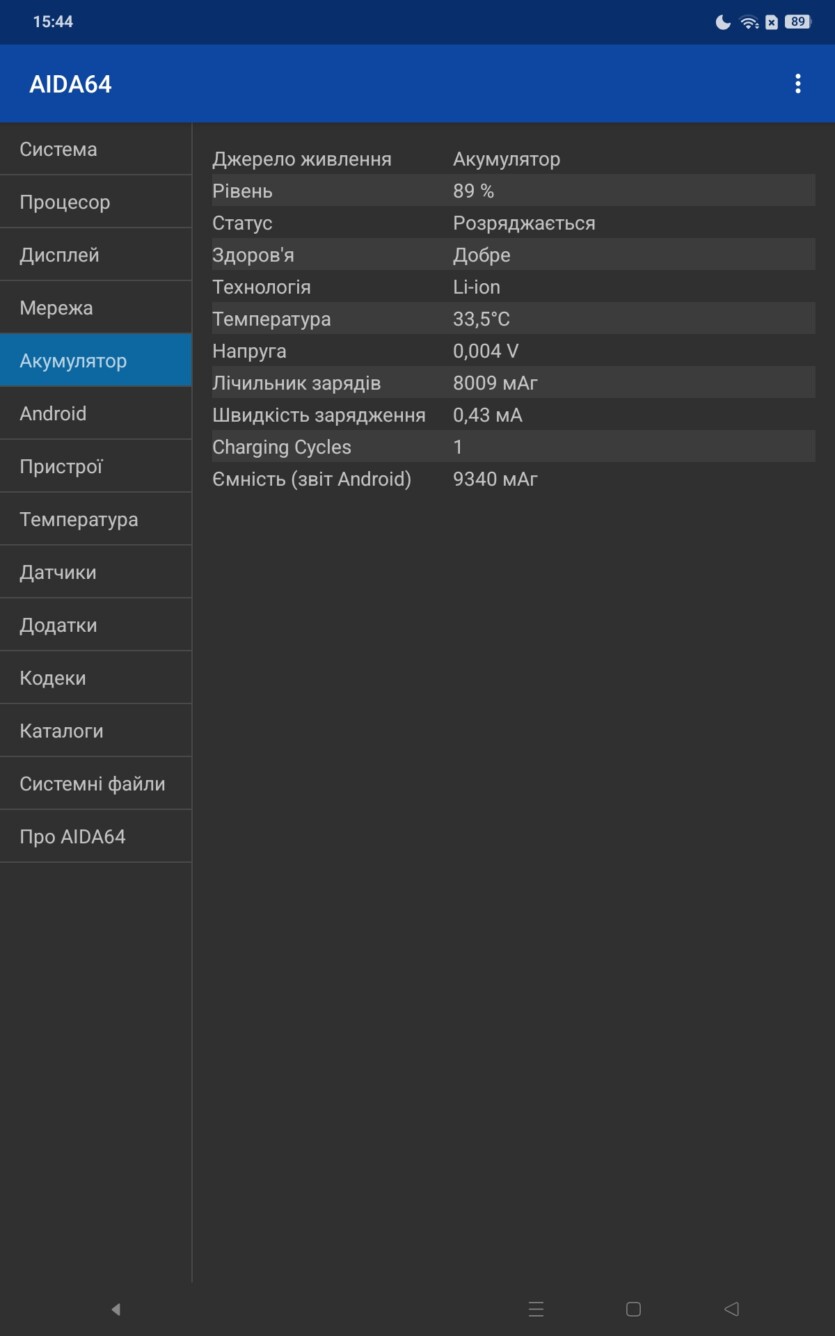The width and height of the screenshot is (835, 1336).
Task: Select the Рівень label
Action: click(x=242, y=191)
